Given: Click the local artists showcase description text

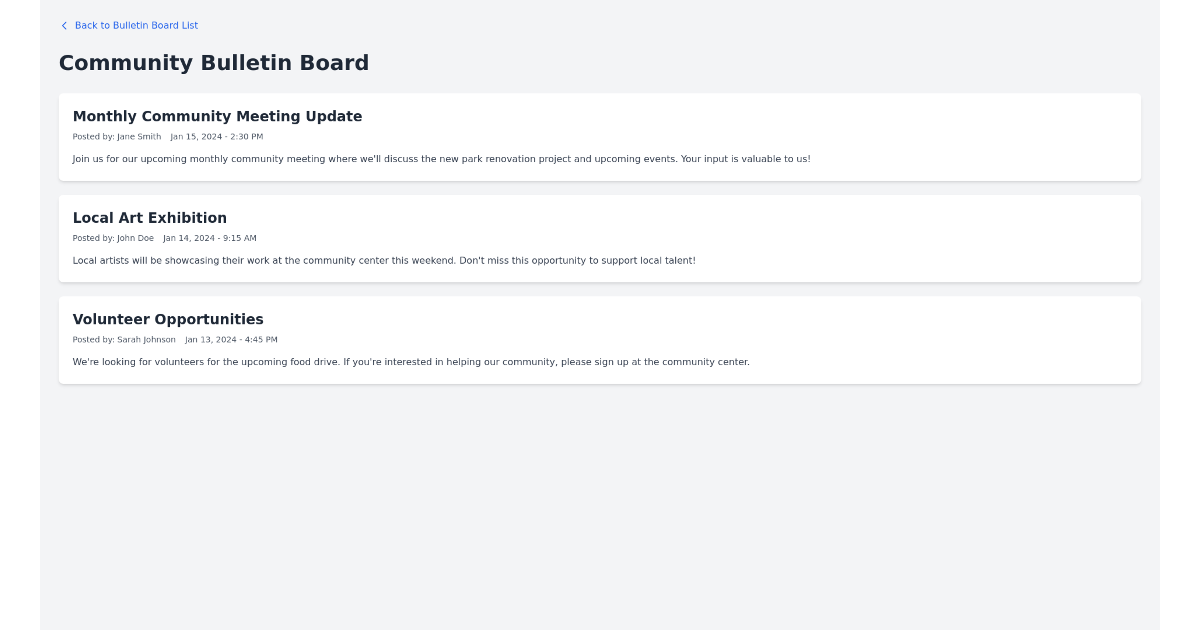Looking at the screenshot, I should [x=384, y=260].
